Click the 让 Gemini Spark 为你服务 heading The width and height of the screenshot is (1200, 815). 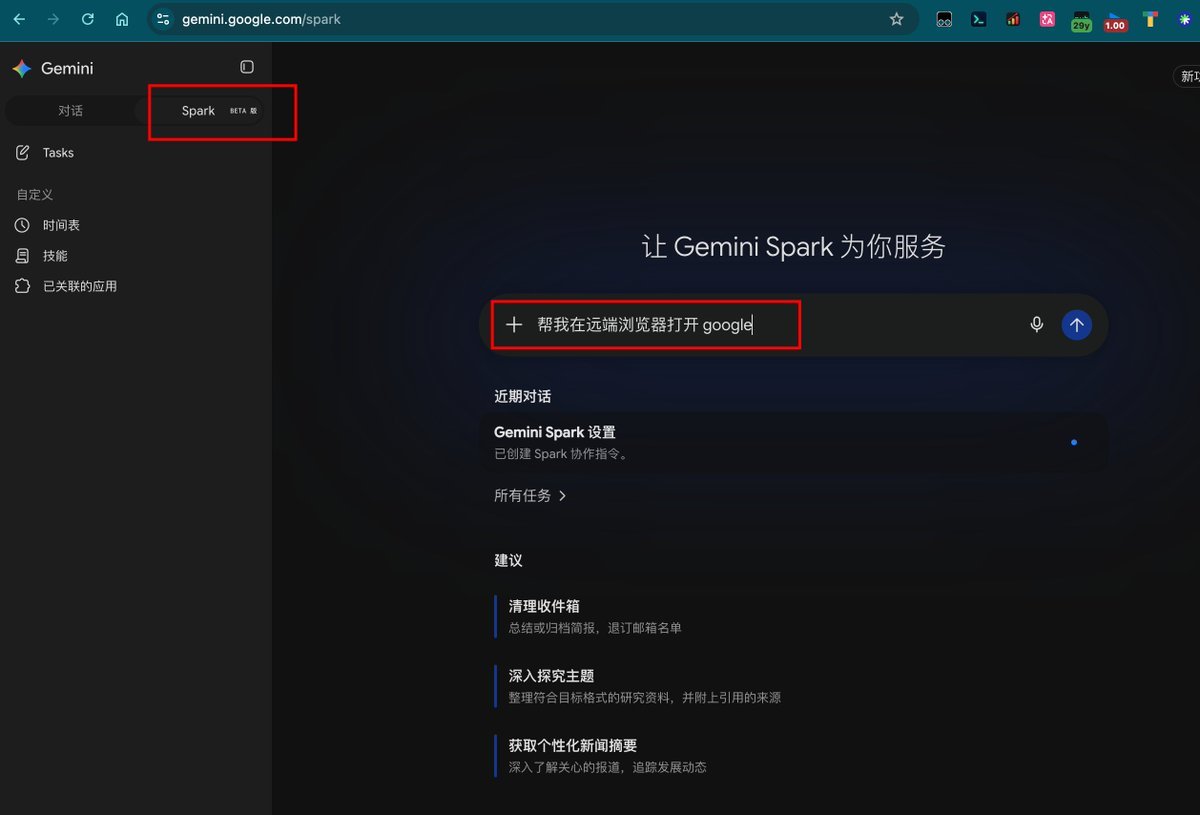coord(794,247)
